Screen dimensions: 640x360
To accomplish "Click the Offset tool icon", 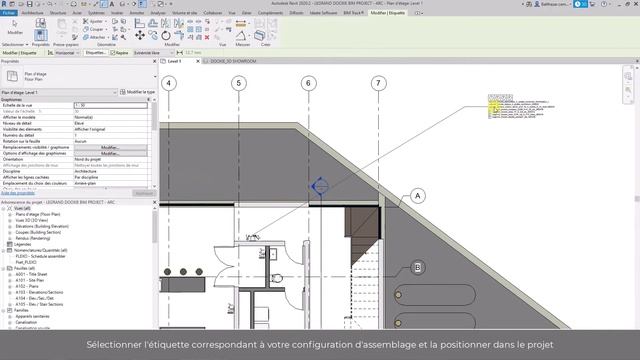I will [x=153, y=23].
